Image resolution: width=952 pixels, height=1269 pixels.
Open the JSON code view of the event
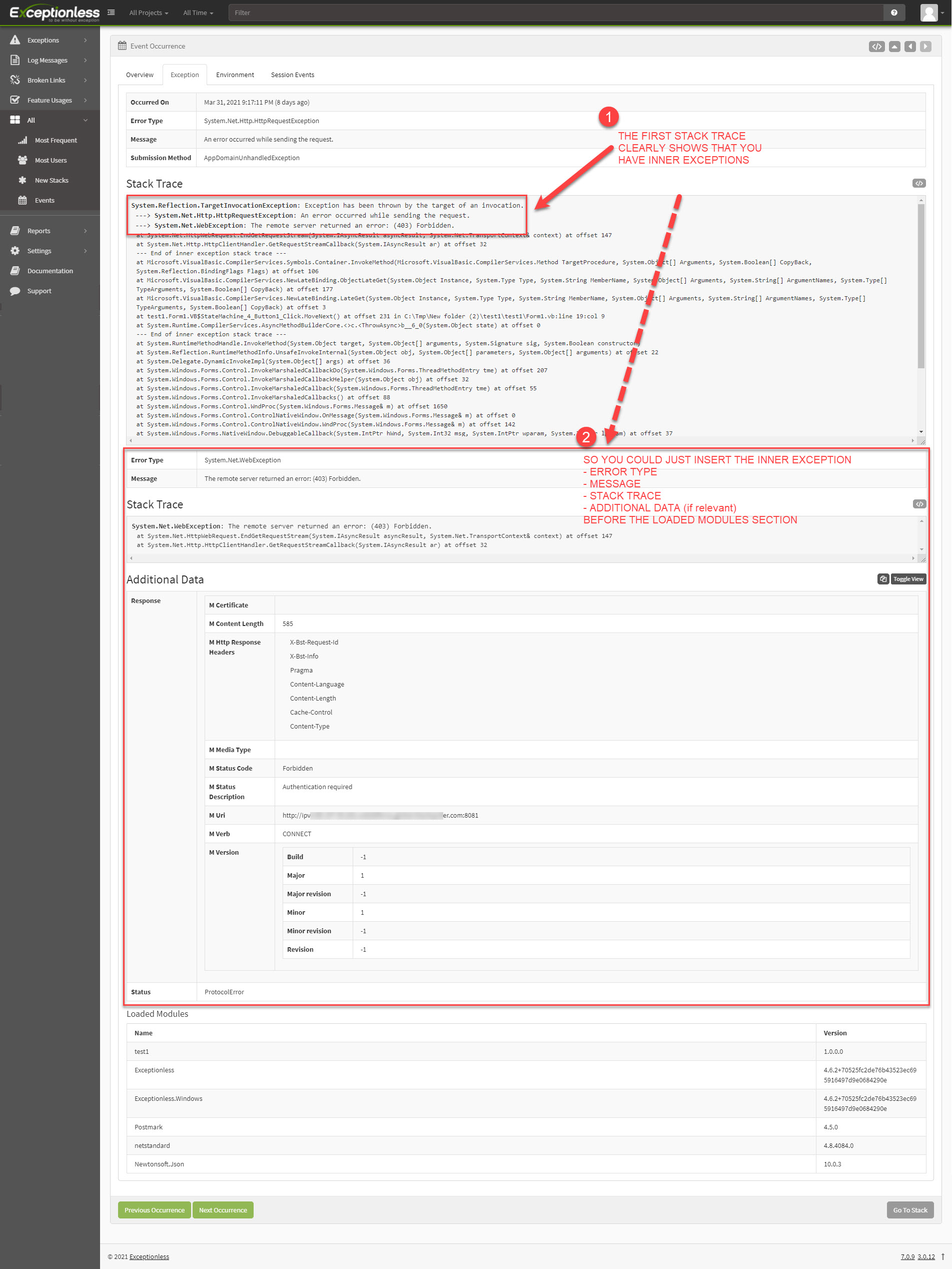click(x=877, y=46)
